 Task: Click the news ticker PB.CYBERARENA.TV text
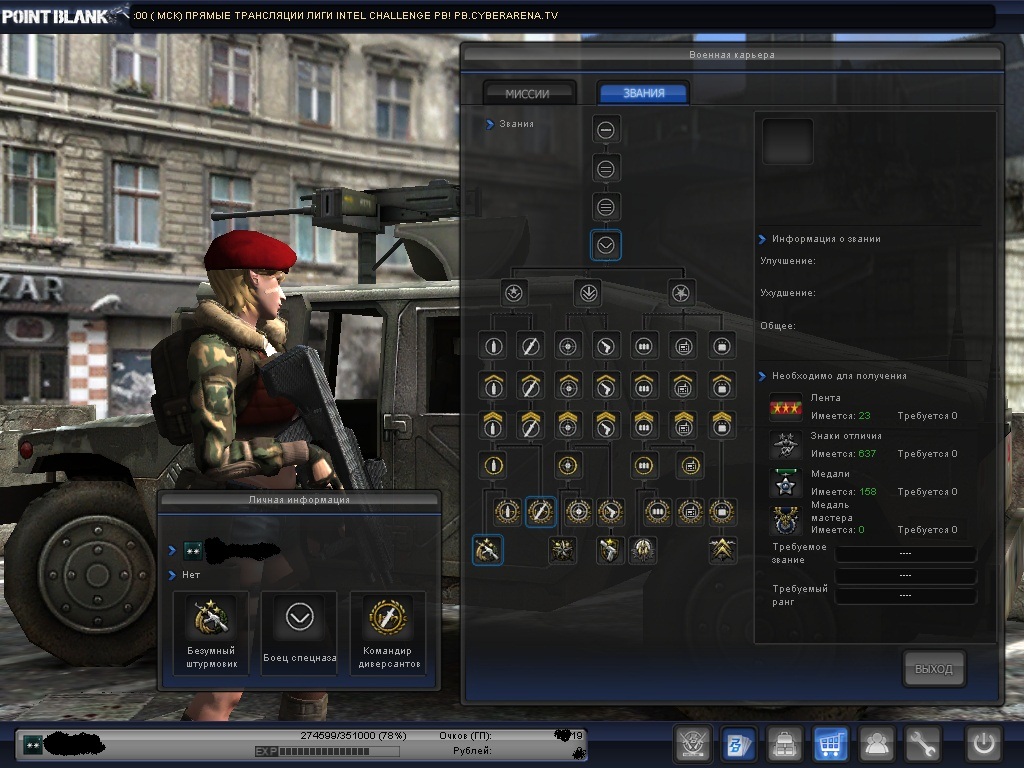[x=506, y=16]
